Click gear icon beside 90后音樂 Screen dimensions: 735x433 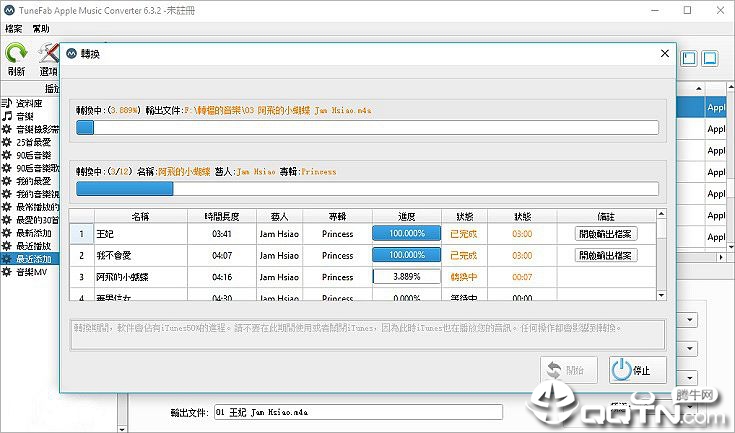[x=7, y=155]
